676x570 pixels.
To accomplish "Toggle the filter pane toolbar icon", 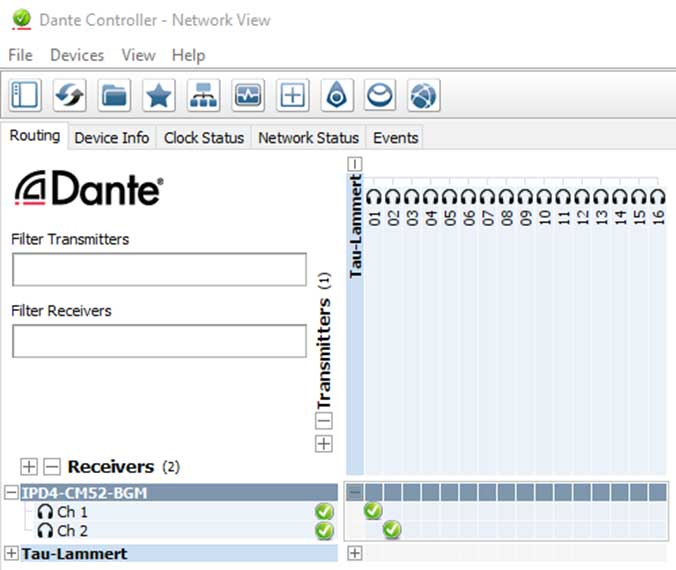I will (25, 95).
